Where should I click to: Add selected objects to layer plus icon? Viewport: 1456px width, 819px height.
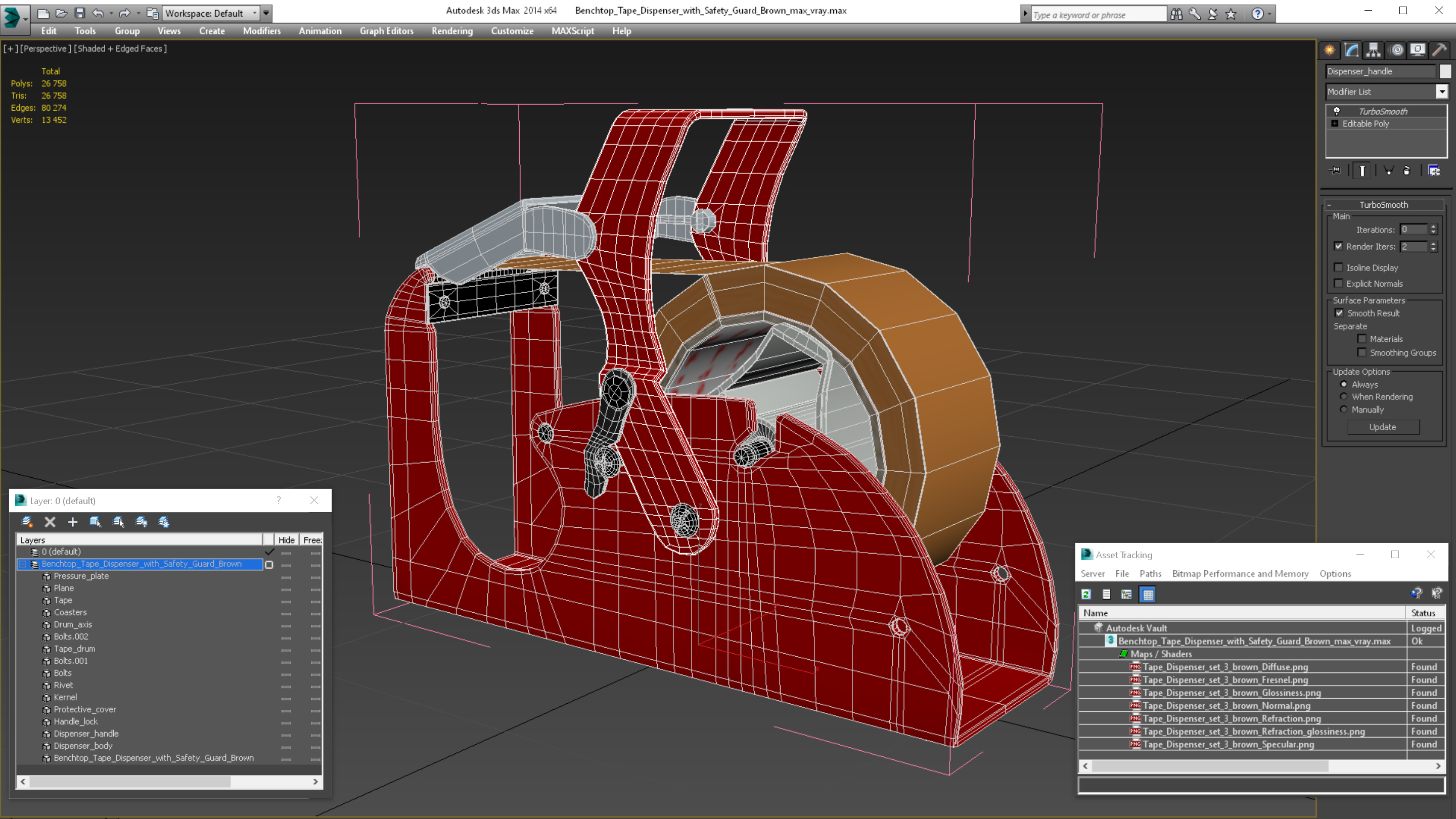tap(72, 522)
